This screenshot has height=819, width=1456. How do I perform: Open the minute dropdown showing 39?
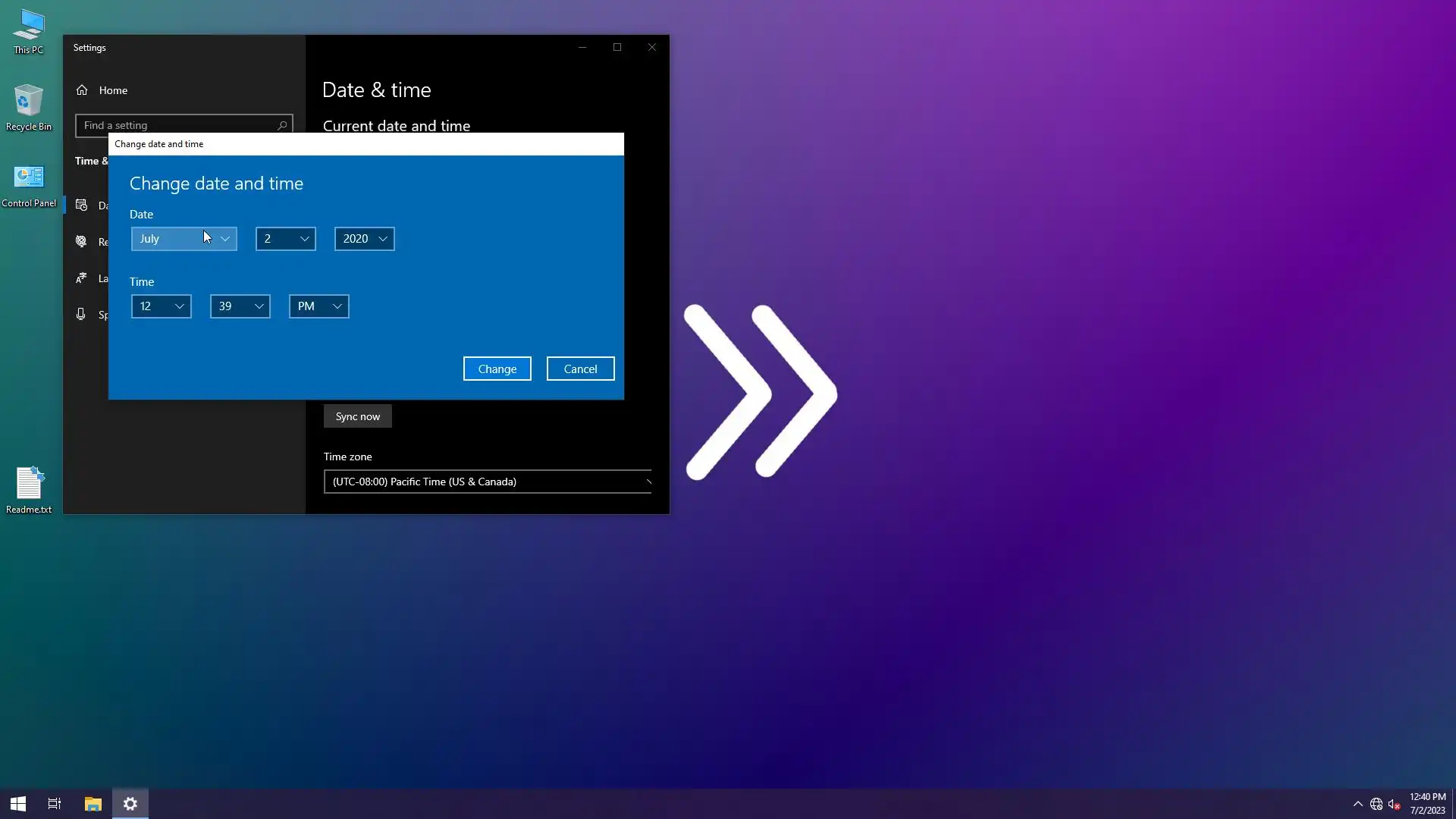pyautogui.click(x=240, y=306)
